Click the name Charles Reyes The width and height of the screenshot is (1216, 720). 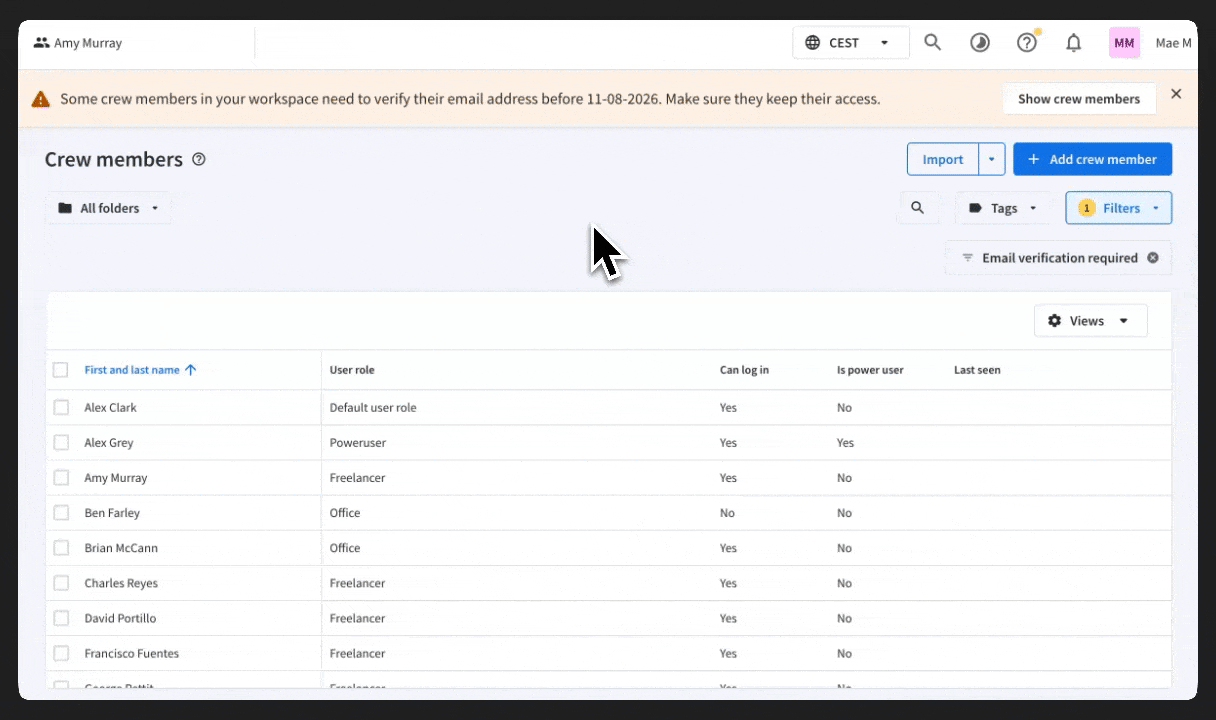click(x=121, y=583)
